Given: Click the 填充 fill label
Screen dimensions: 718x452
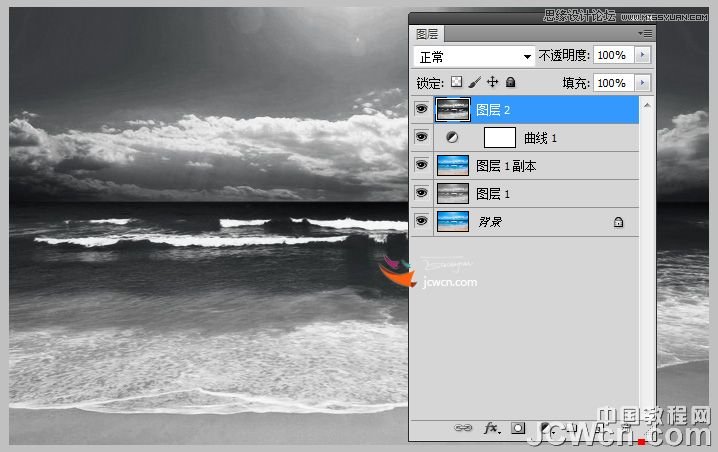Looking at the screenshot, I should click(x=576, y=83).
